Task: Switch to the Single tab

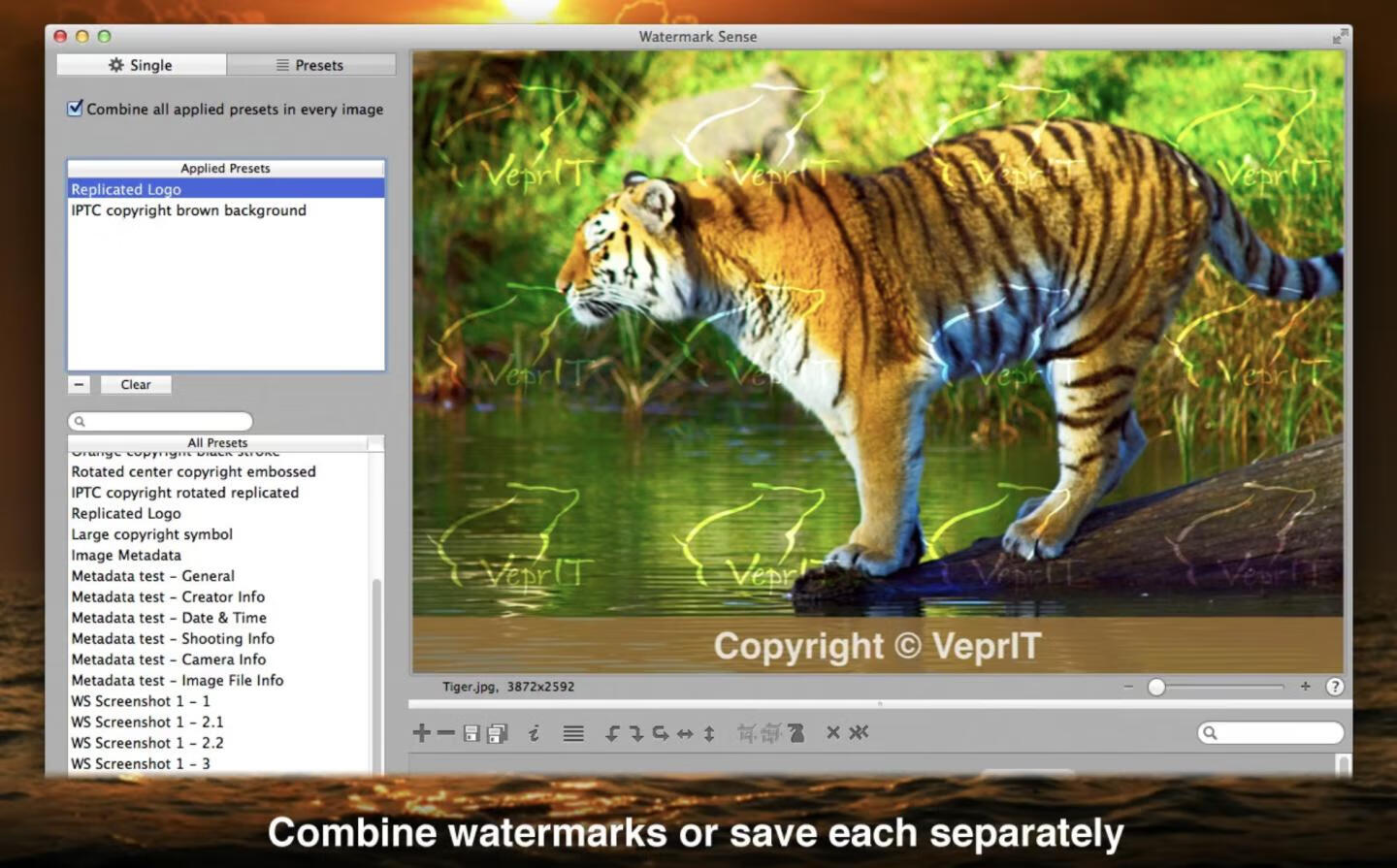Action: tap(142, 65)
